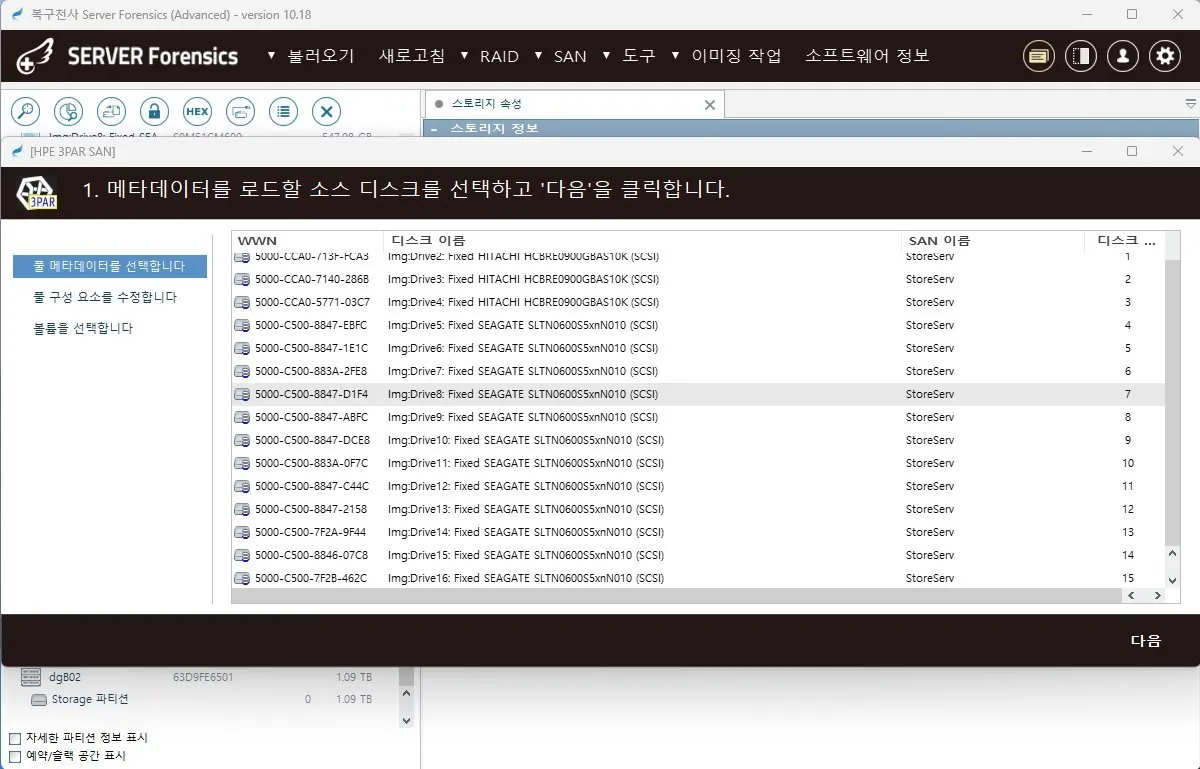Sort by the 디스크 이름 column header

[642, 241]
